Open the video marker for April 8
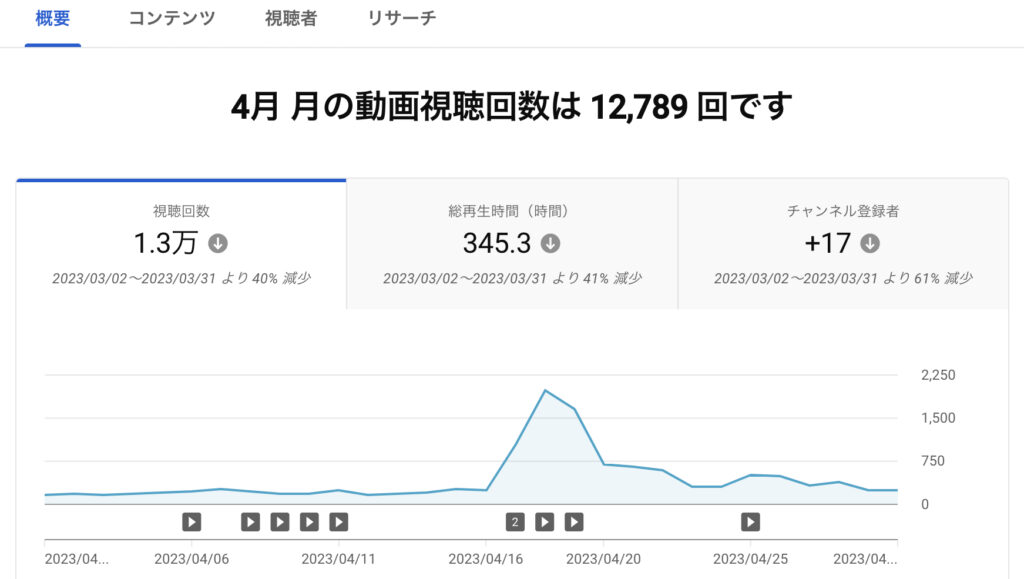 (x=251, y=521)
